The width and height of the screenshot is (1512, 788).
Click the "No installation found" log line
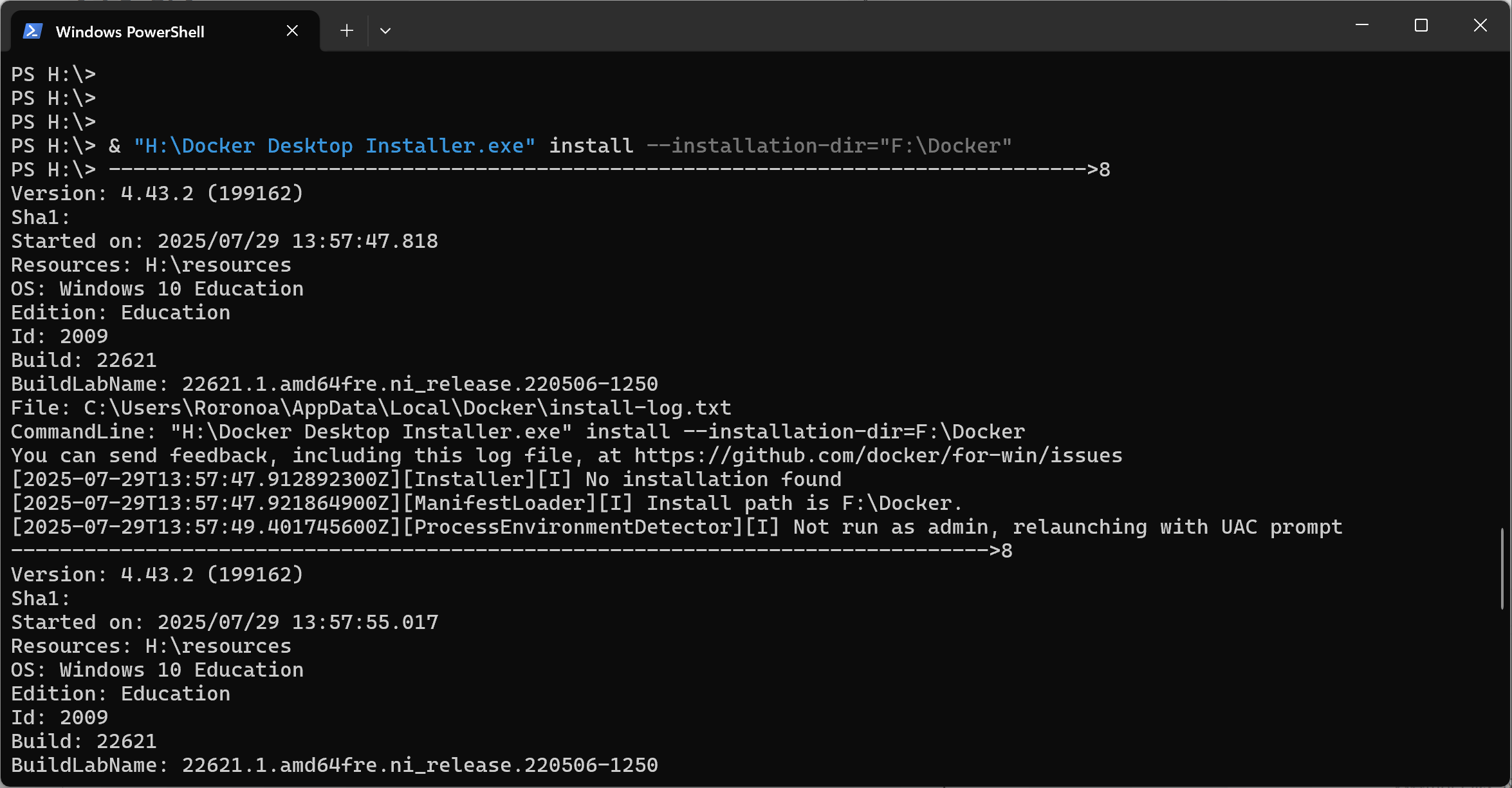pyautogui.click(x=427, y=479)
